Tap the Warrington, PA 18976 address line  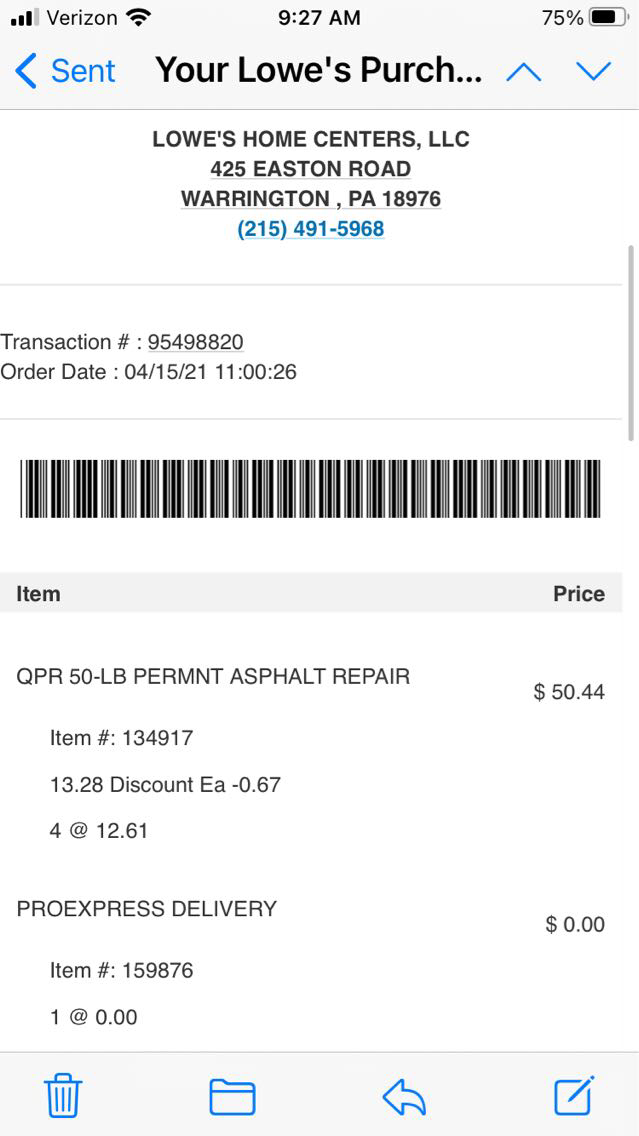[311, 199]
